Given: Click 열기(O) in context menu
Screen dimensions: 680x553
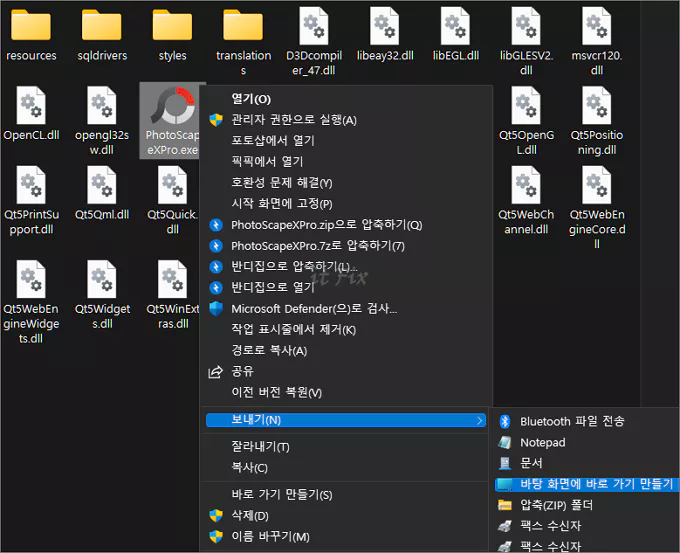Looking at the screenshot, I should [x=346, y=99].
